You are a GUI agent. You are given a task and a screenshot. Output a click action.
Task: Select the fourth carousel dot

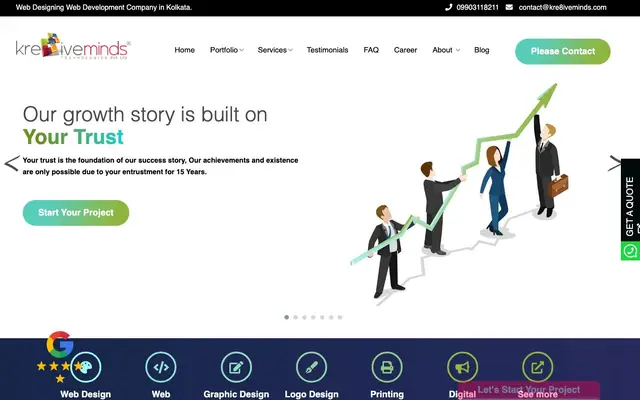pyautogui.click(x=313, y=317)
